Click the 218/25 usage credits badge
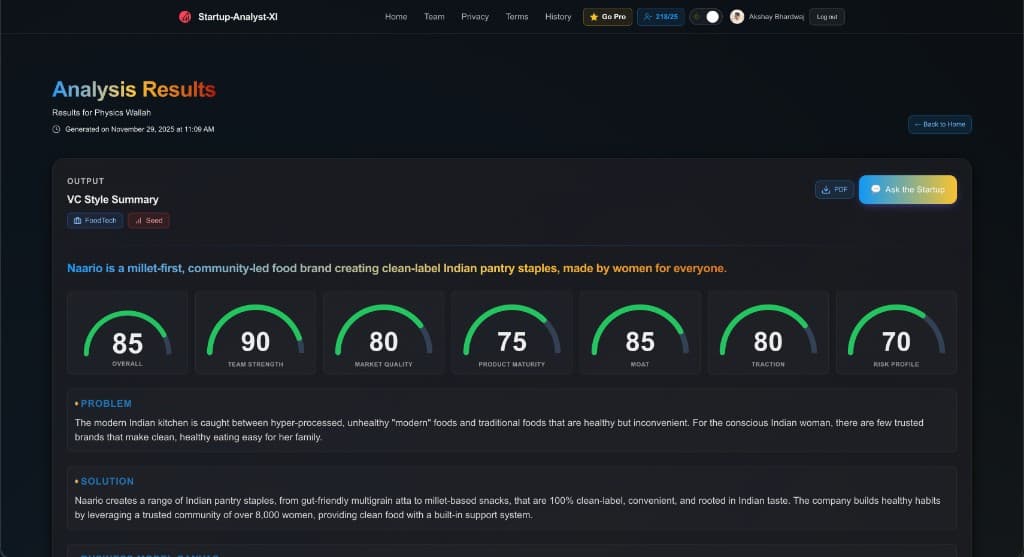 point(660,17)
